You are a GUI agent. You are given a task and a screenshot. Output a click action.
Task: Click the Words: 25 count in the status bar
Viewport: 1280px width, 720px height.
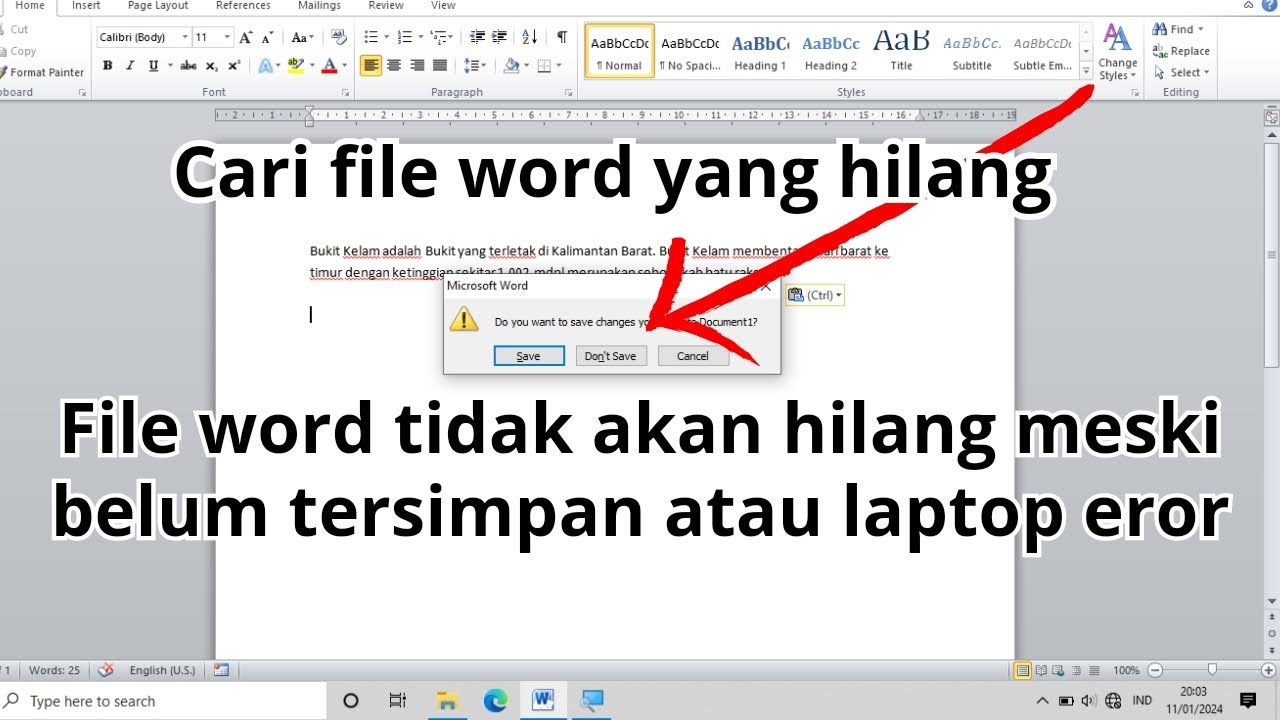click(54, 670)
